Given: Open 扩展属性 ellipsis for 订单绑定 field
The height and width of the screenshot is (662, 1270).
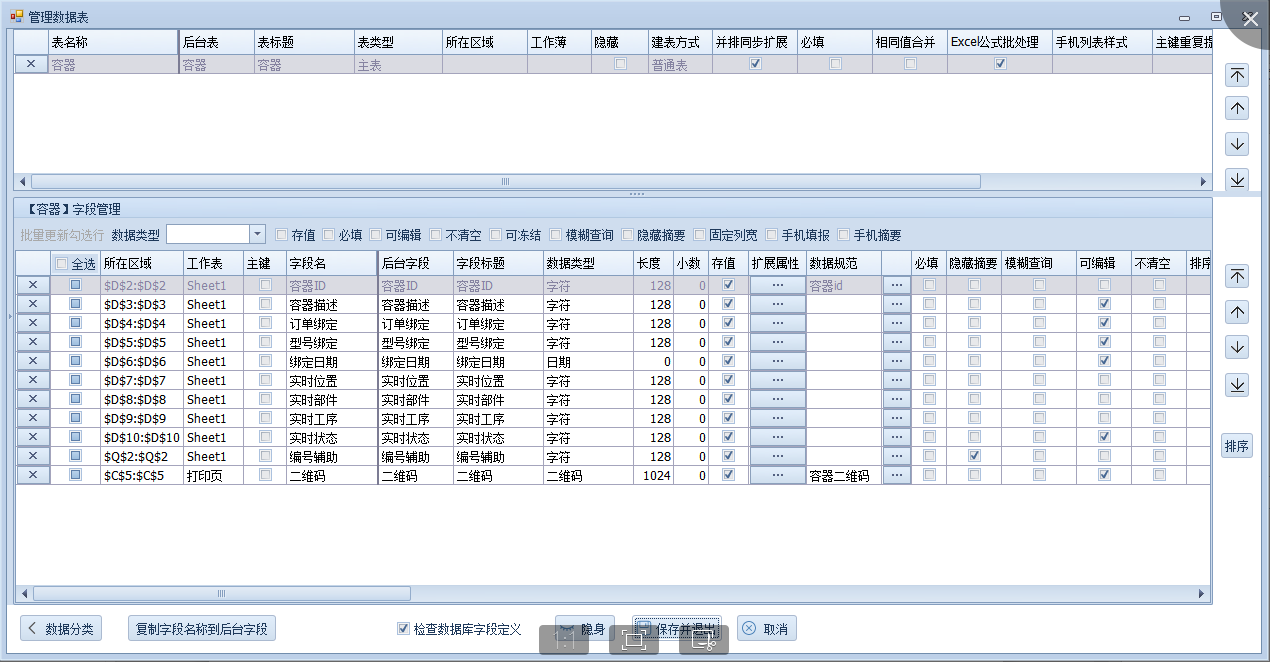Looking at the screenshot, I should tap(776, 323).
